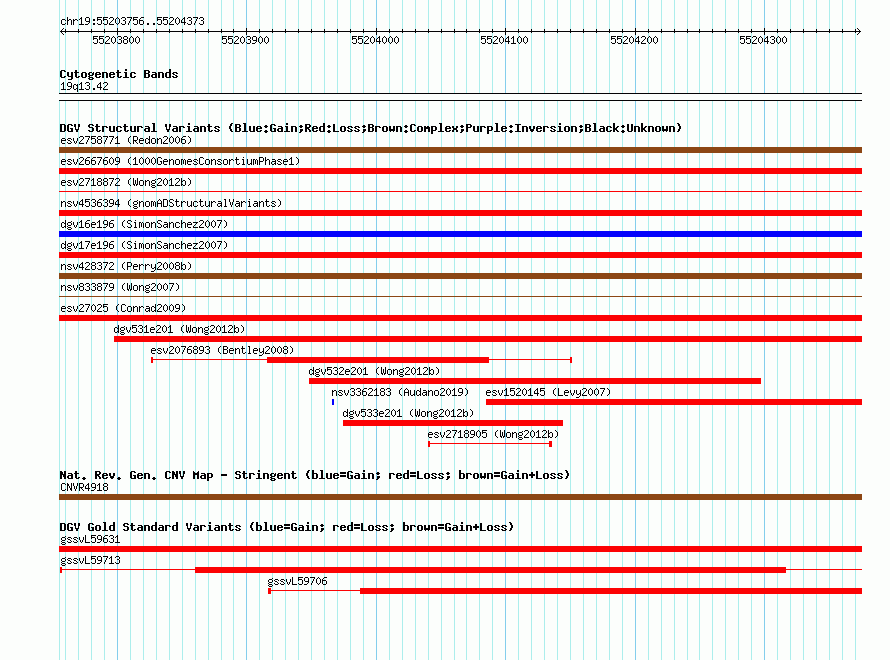The height and width of the screenshot is (660, 890).
Task: Select the red bar under dgv532e201
Action: [535, 381]
